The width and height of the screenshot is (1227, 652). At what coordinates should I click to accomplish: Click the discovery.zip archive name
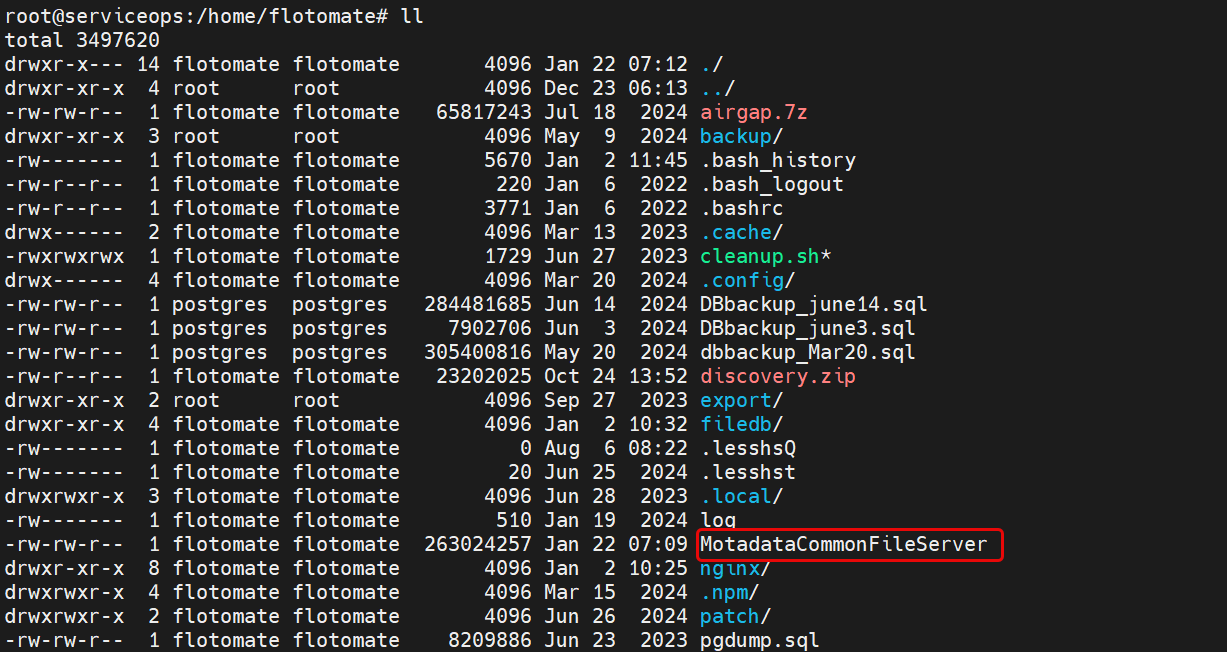pos(777,376)
